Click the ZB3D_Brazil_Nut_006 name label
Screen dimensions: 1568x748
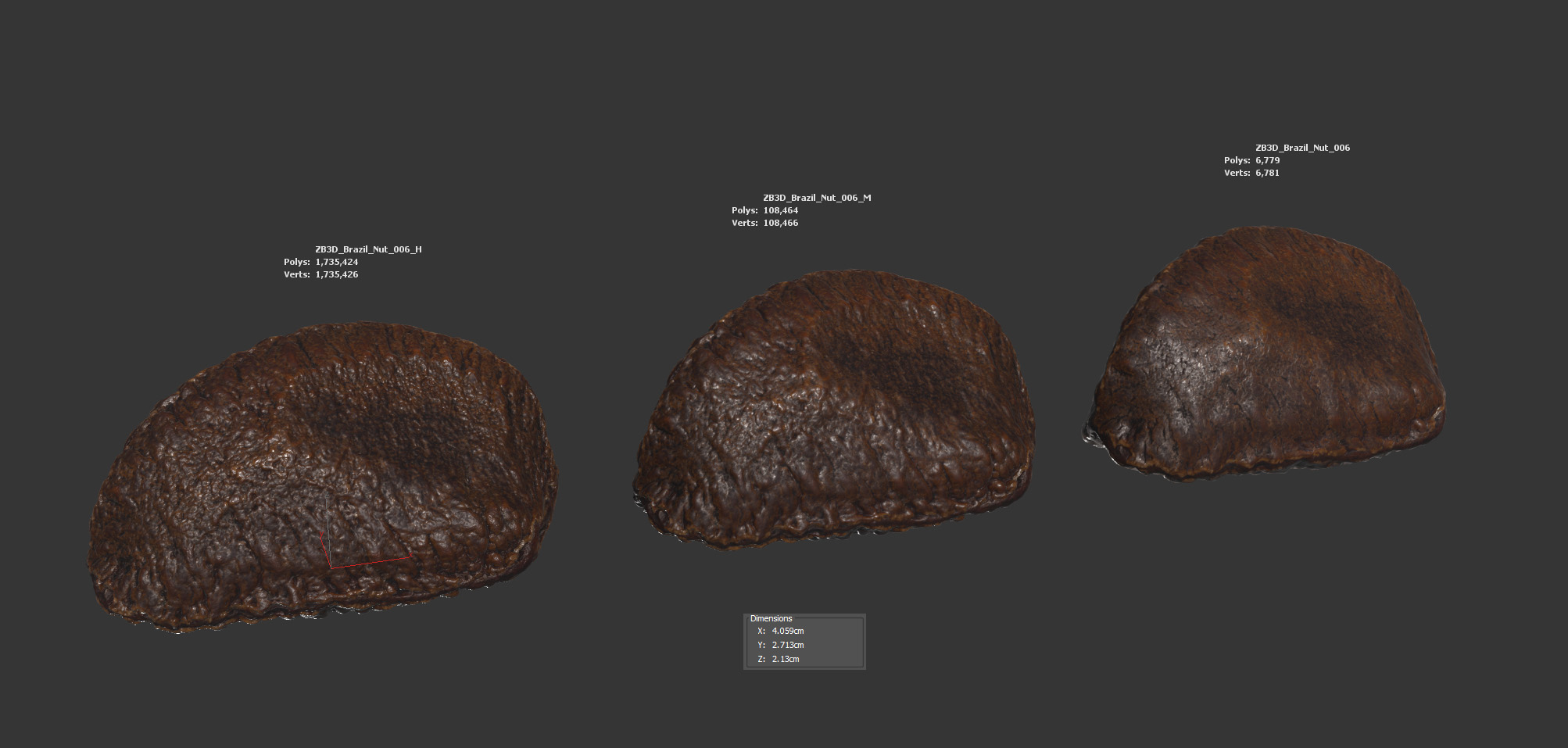click(x=1302, y=148)
